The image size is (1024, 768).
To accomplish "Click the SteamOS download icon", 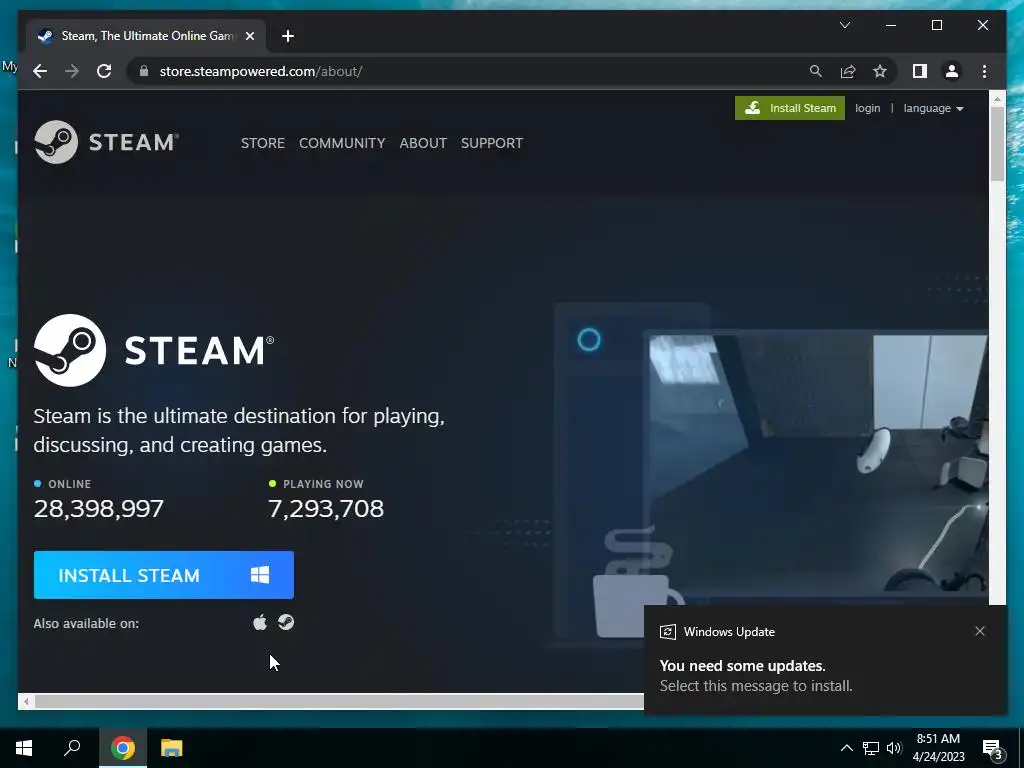I will pos(286,622).
